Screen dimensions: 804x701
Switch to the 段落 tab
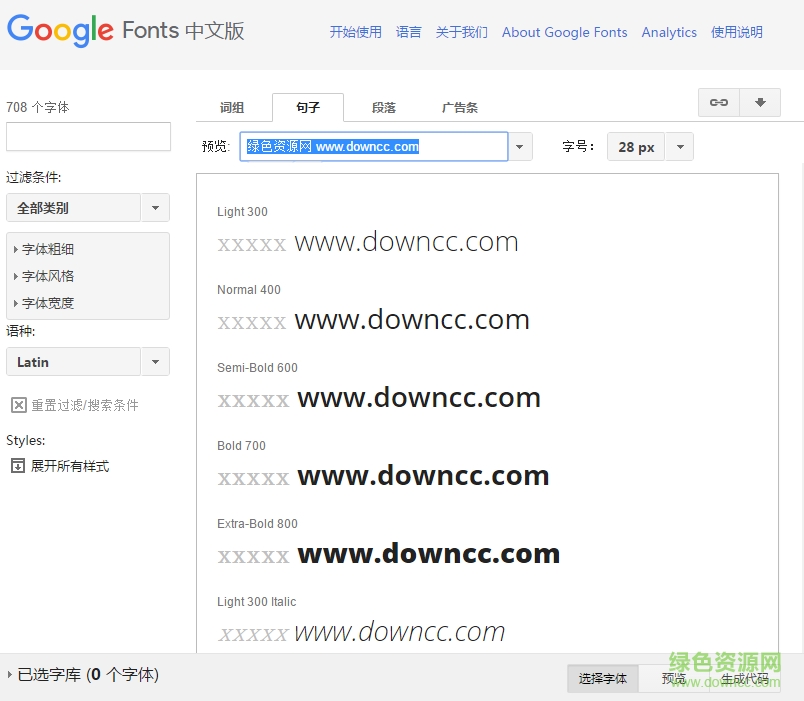point(384,107)
